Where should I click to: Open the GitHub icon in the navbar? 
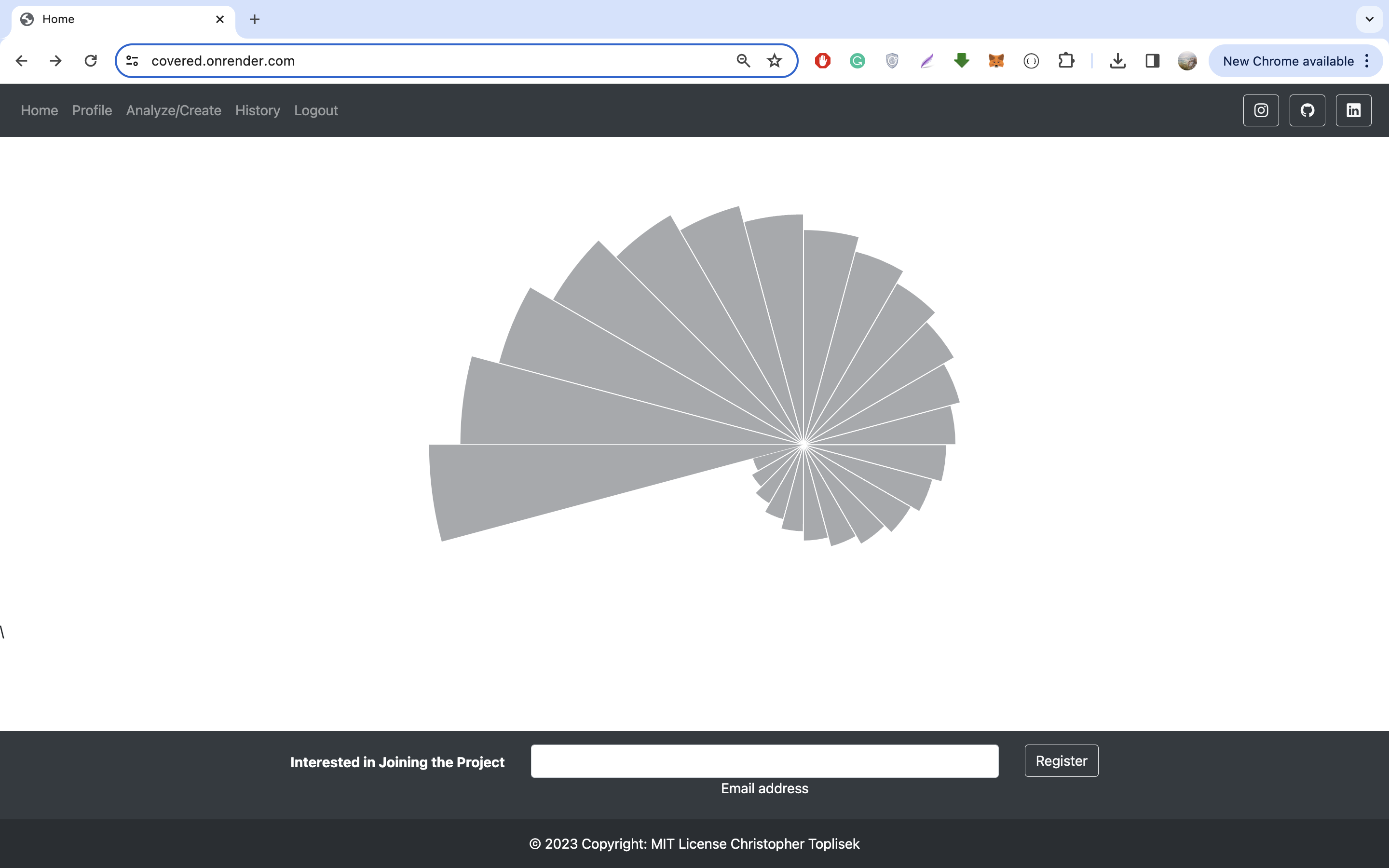pyautogui.click(x=1307, y=110)
